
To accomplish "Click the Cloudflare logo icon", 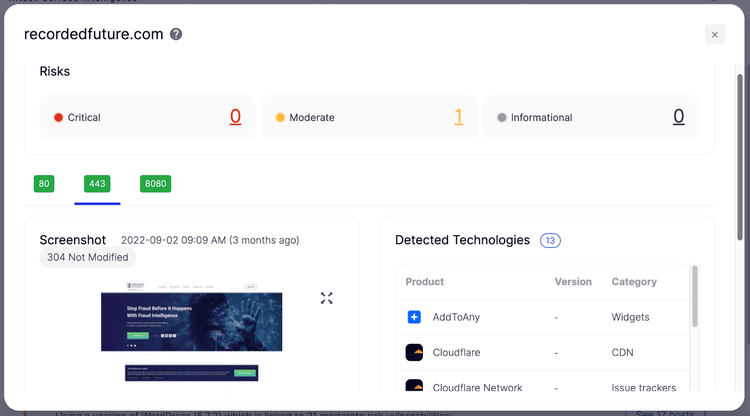I will 414,352.
